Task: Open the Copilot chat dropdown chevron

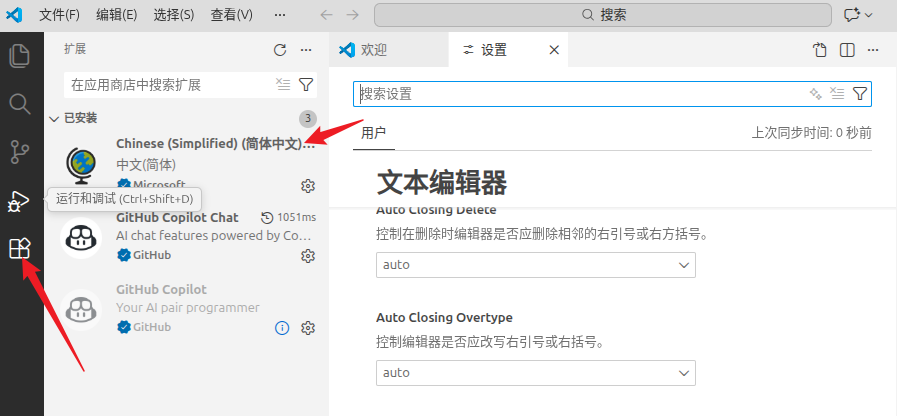Action: (x=870, y=15)
